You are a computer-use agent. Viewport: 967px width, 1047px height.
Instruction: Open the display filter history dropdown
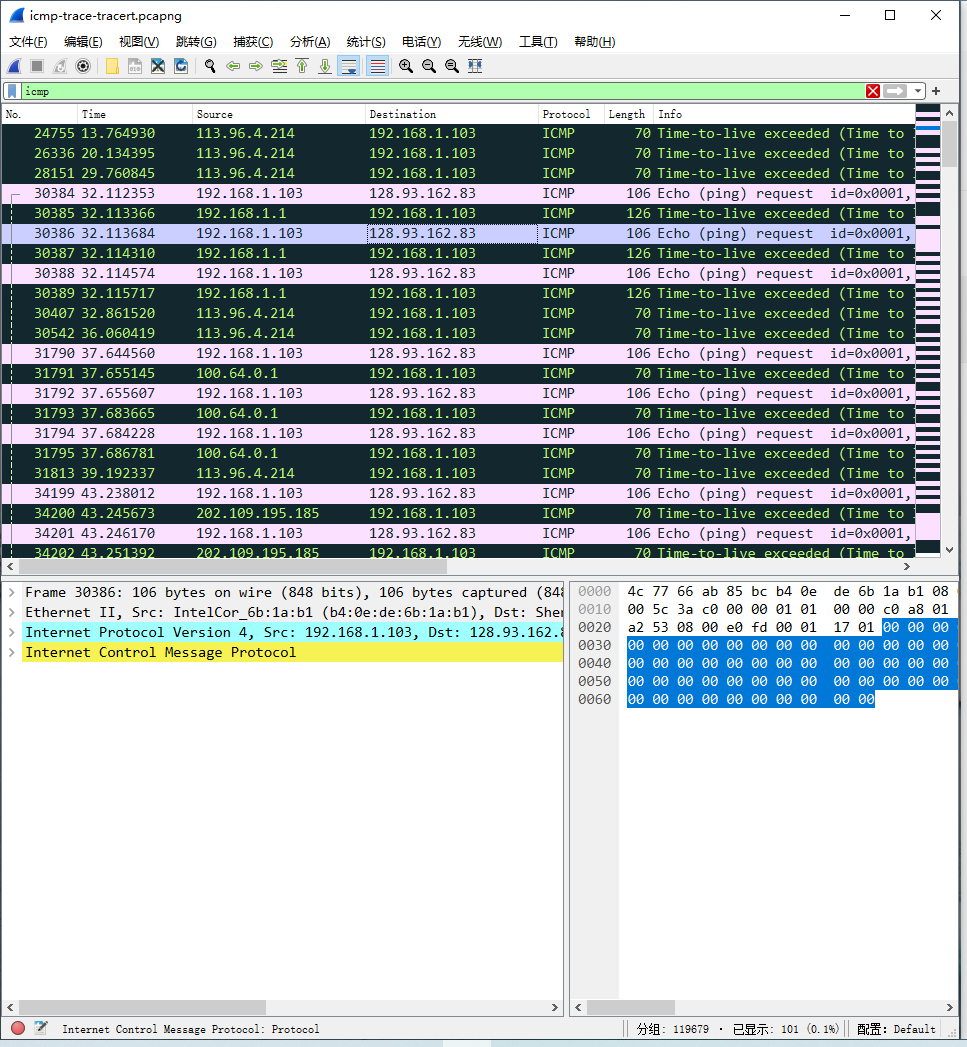(x=917, y=91)
